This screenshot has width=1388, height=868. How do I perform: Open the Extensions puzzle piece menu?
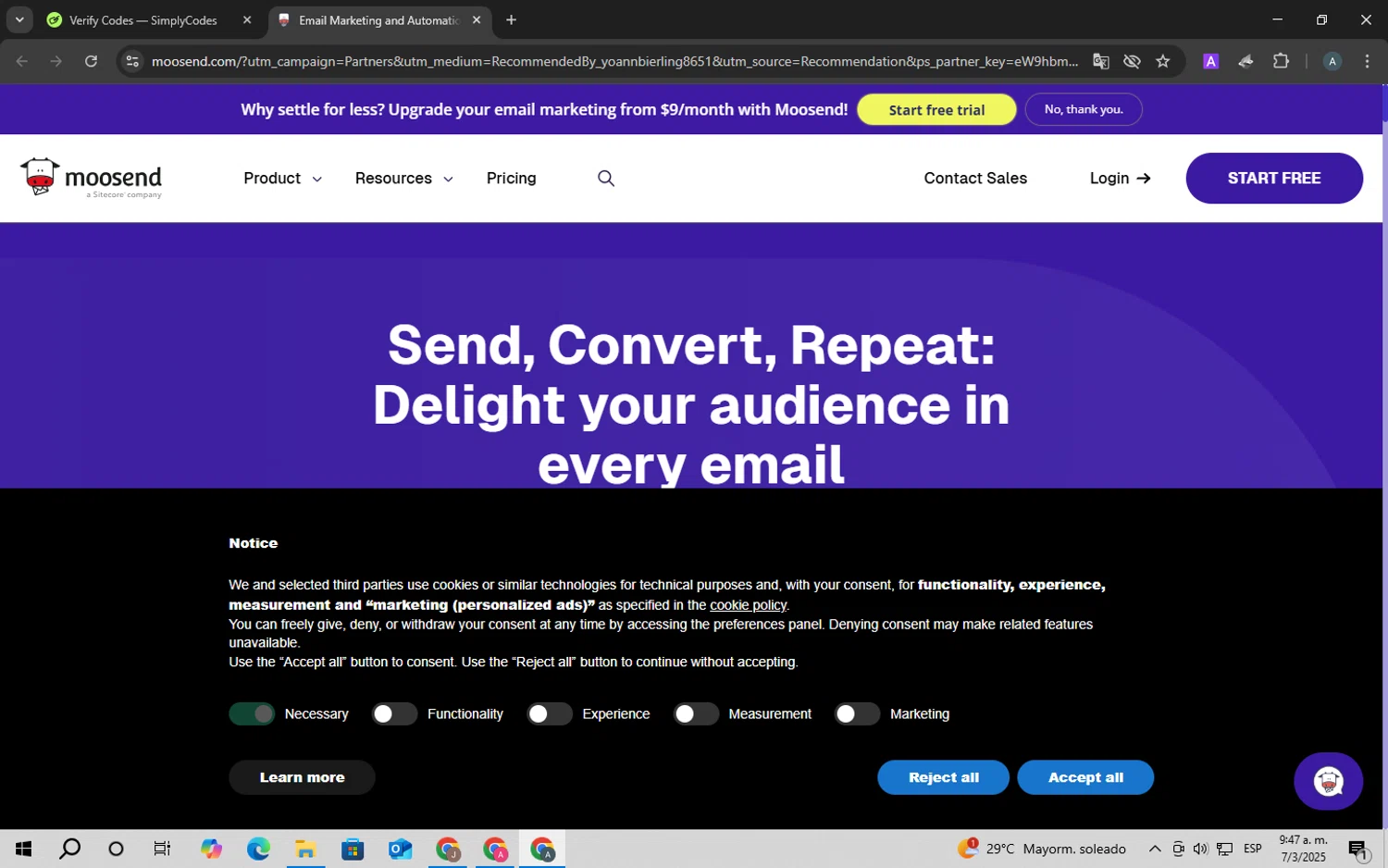pos(1281,61)
